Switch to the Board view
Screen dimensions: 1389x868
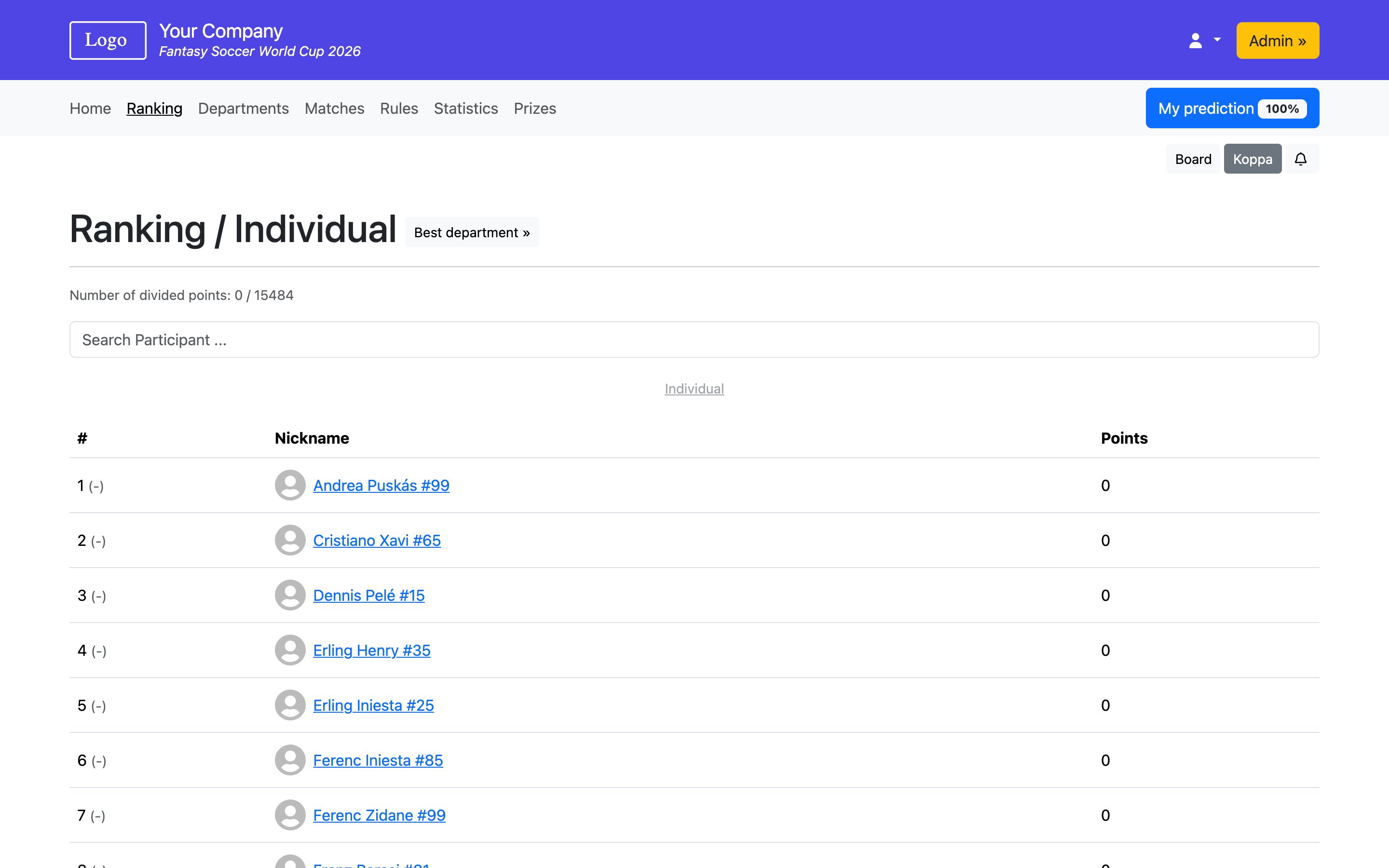click(x=1193, y=159)
